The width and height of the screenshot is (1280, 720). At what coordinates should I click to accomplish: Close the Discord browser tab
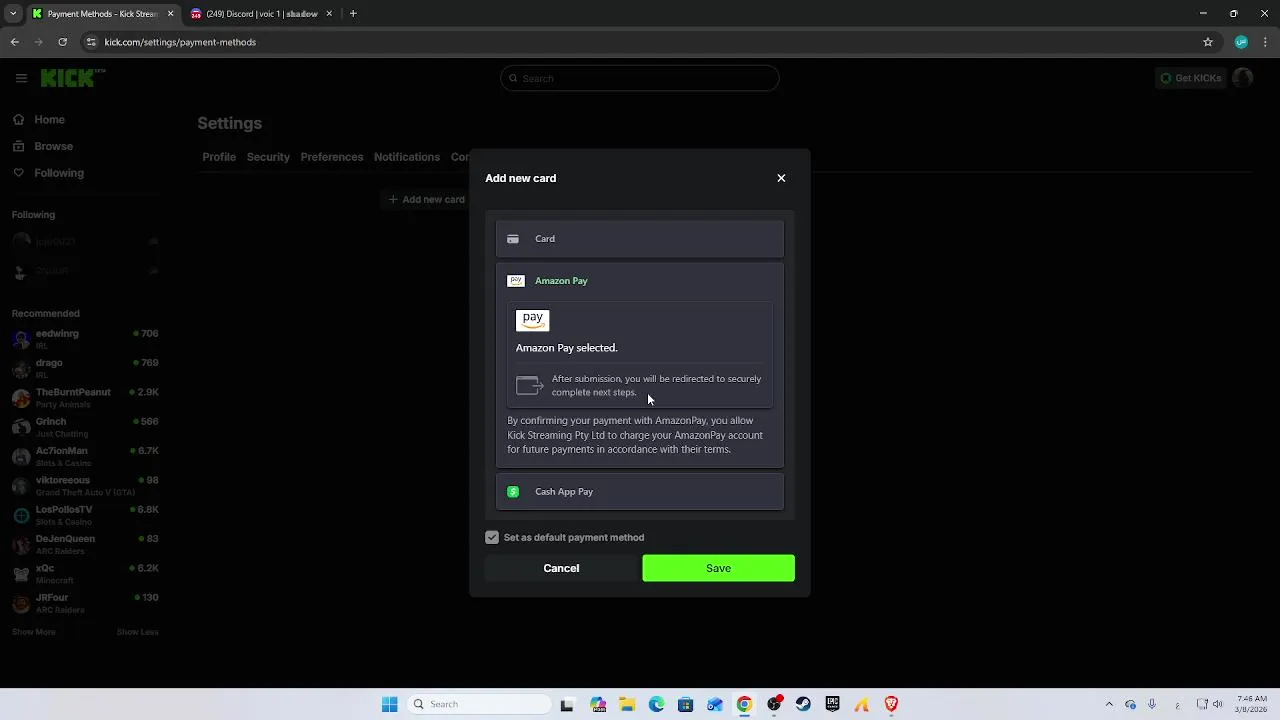point(329,14)
